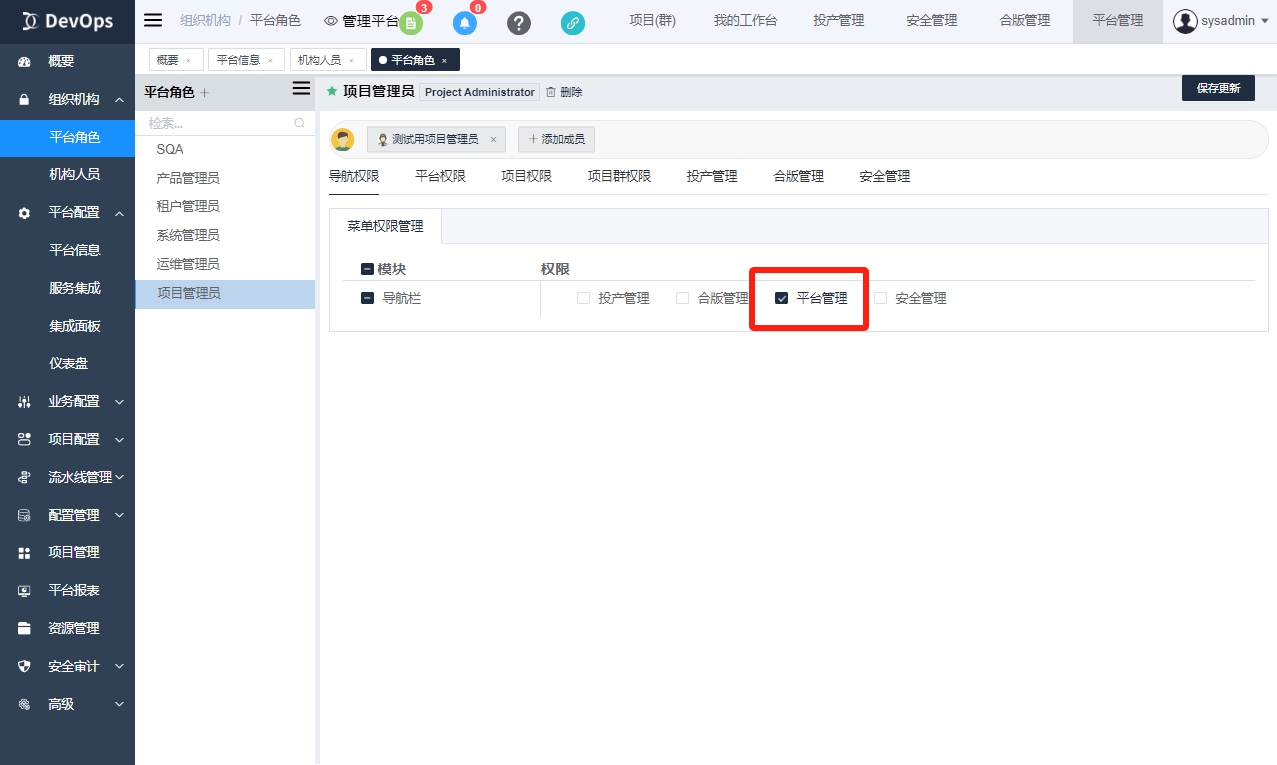Click the 添加成员 button
This screenshot has width=1277, height=765.
tap(557, 139)
